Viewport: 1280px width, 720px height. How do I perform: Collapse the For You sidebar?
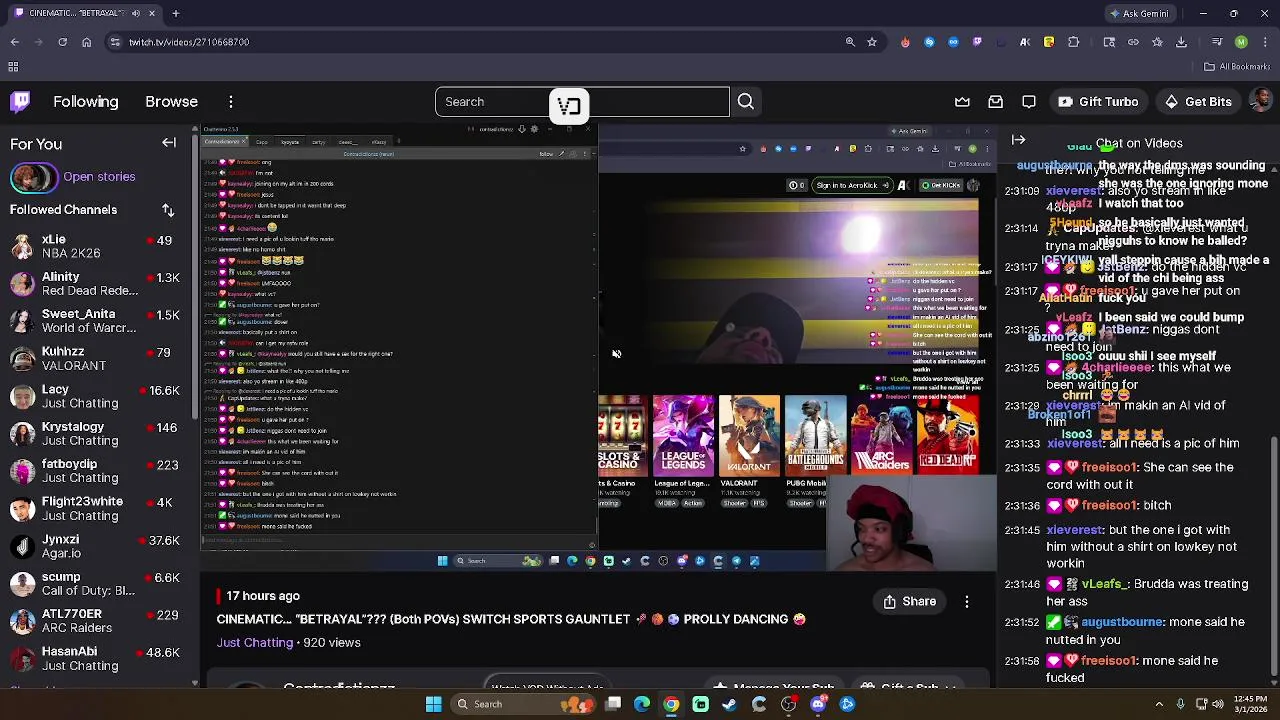click(169, 143)
